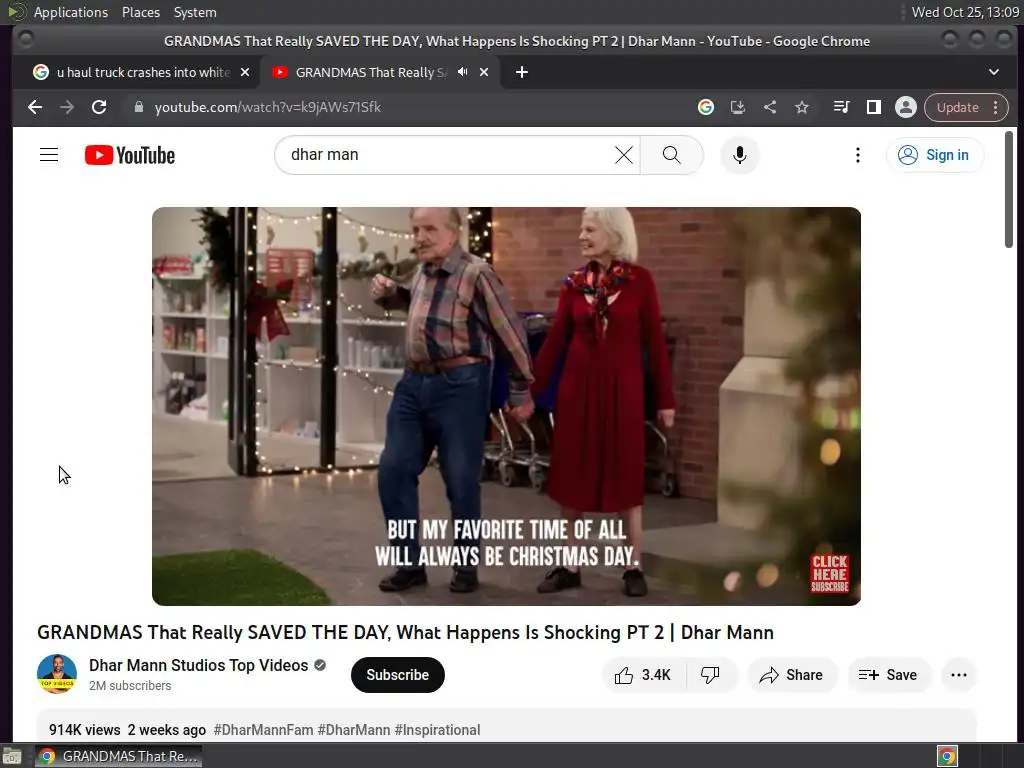Viewport: 1024px width, 768px height.
Task: Click the video title text beginning GRANDMAS
Action: pos(405,632)
